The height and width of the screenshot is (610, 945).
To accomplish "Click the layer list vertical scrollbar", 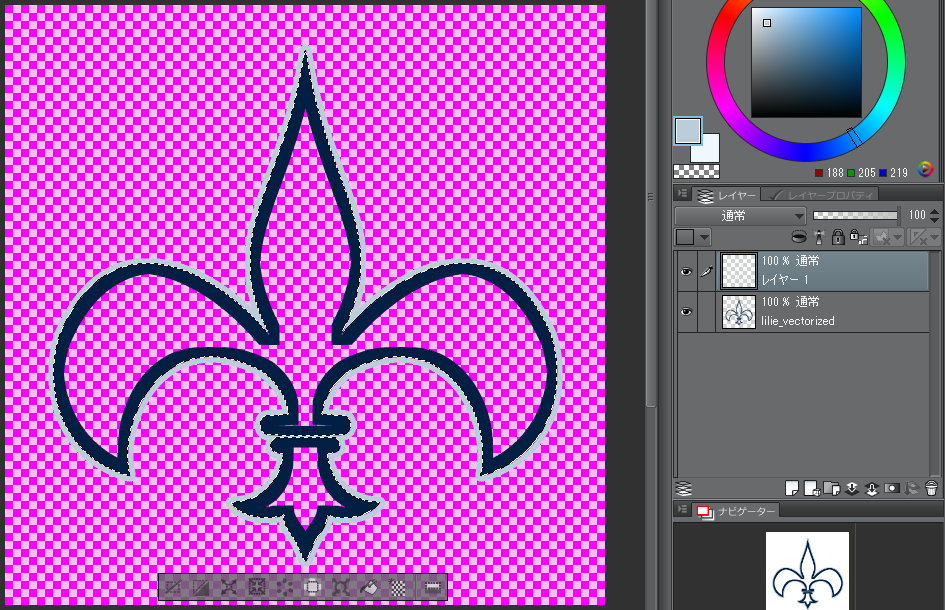I will [934, 364].
